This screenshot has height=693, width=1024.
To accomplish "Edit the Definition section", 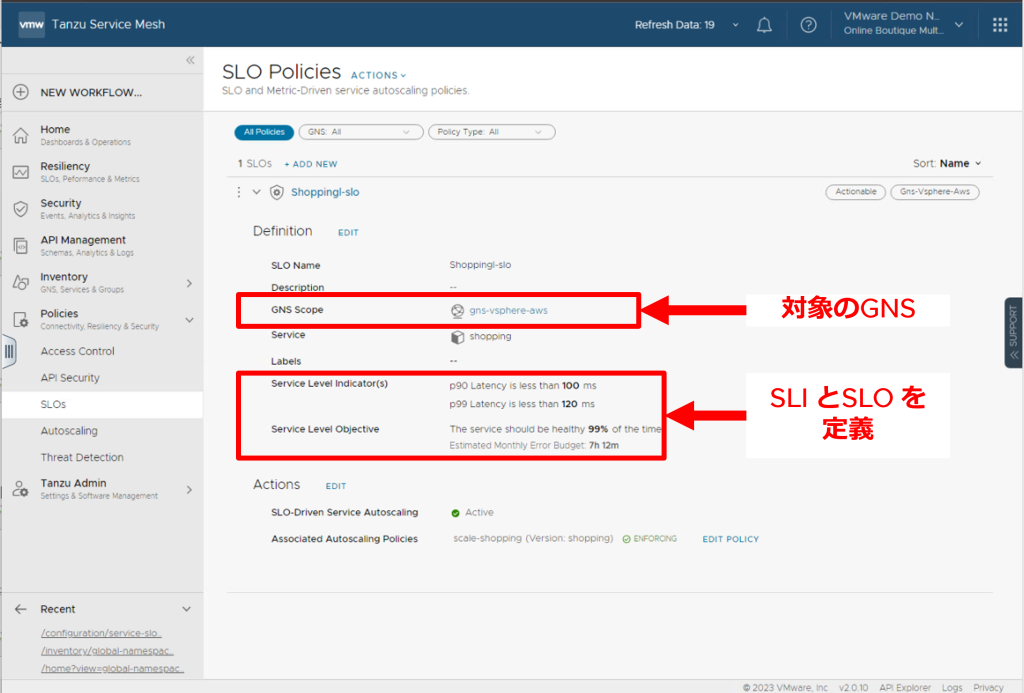I will tap(348, 233).
